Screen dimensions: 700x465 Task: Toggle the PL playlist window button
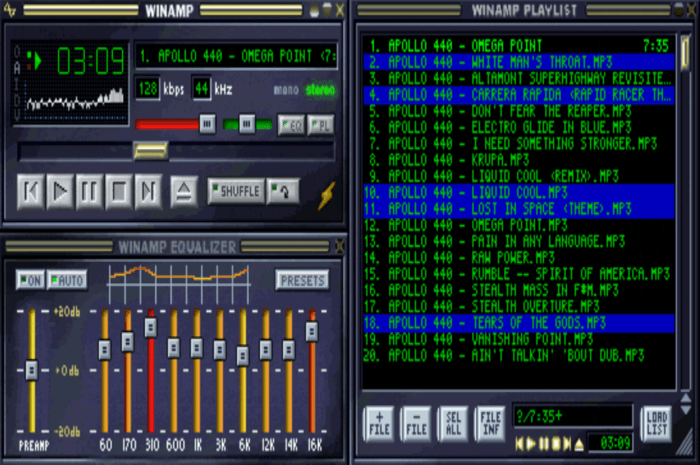pyautogui.click(x=321, y=125)
